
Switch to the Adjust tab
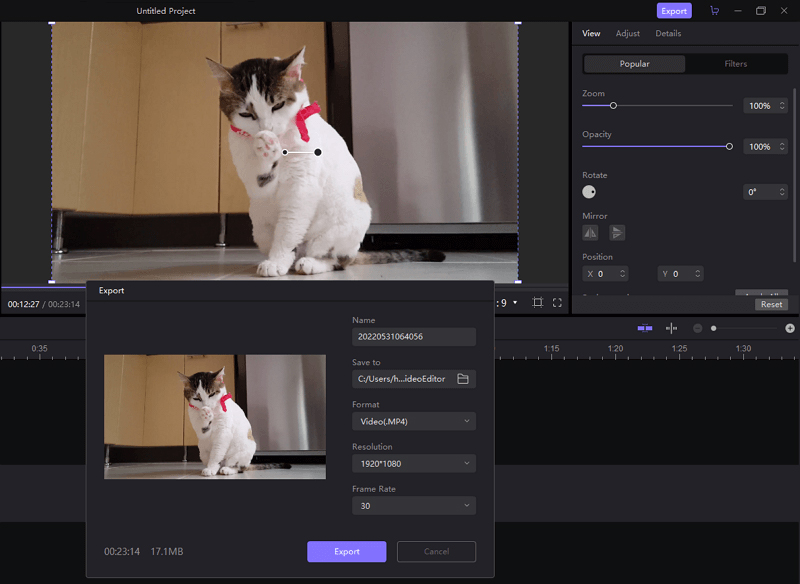coord(628,33)
